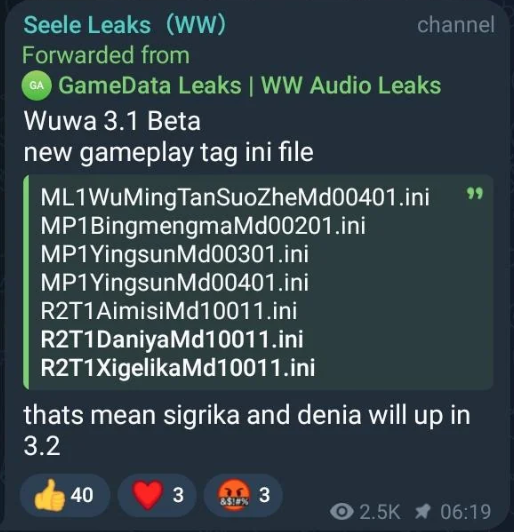The image size is (514, 532).
Task: Click the quote marks icon in block
Action: 475,194
